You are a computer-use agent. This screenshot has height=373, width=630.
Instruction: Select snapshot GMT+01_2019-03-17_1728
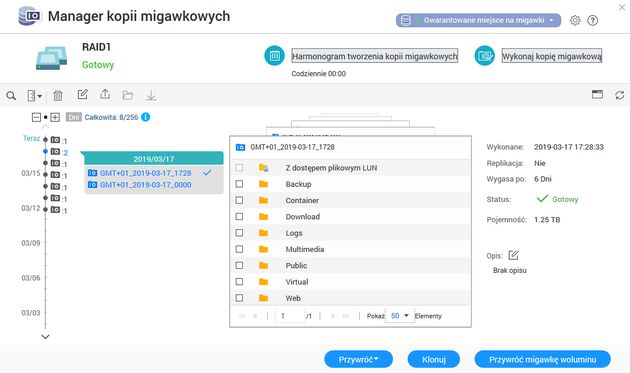pyautogui.click(x=145, y=173)
